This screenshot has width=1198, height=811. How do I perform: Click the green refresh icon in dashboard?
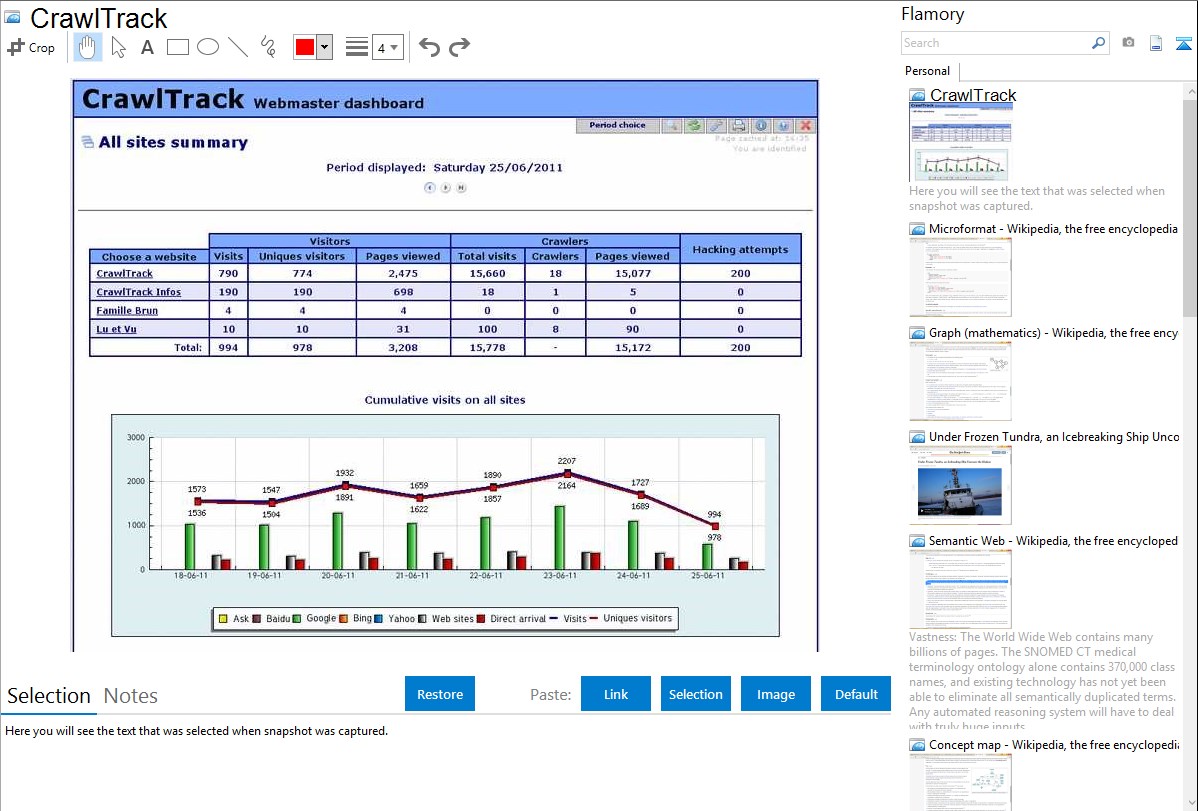(x=694, y=125)
